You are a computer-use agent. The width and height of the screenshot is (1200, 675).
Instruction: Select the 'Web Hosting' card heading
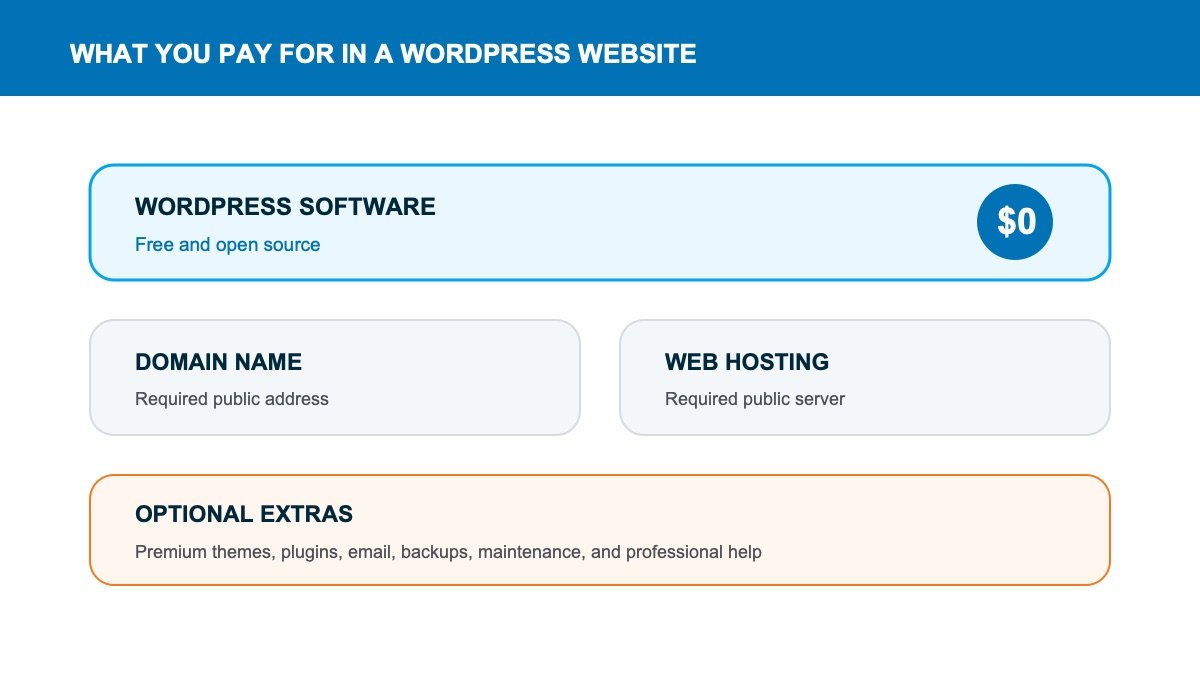[747, 362]
